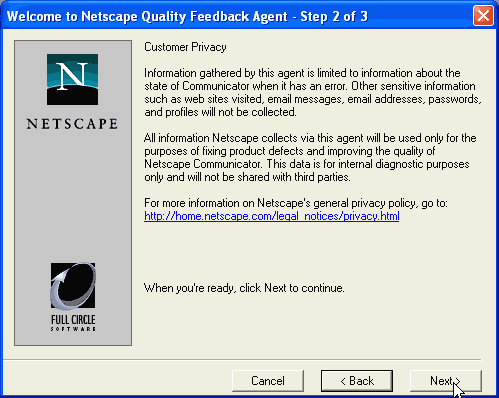
Task: Close the dialog with the red X
Action: pos(483,16)
